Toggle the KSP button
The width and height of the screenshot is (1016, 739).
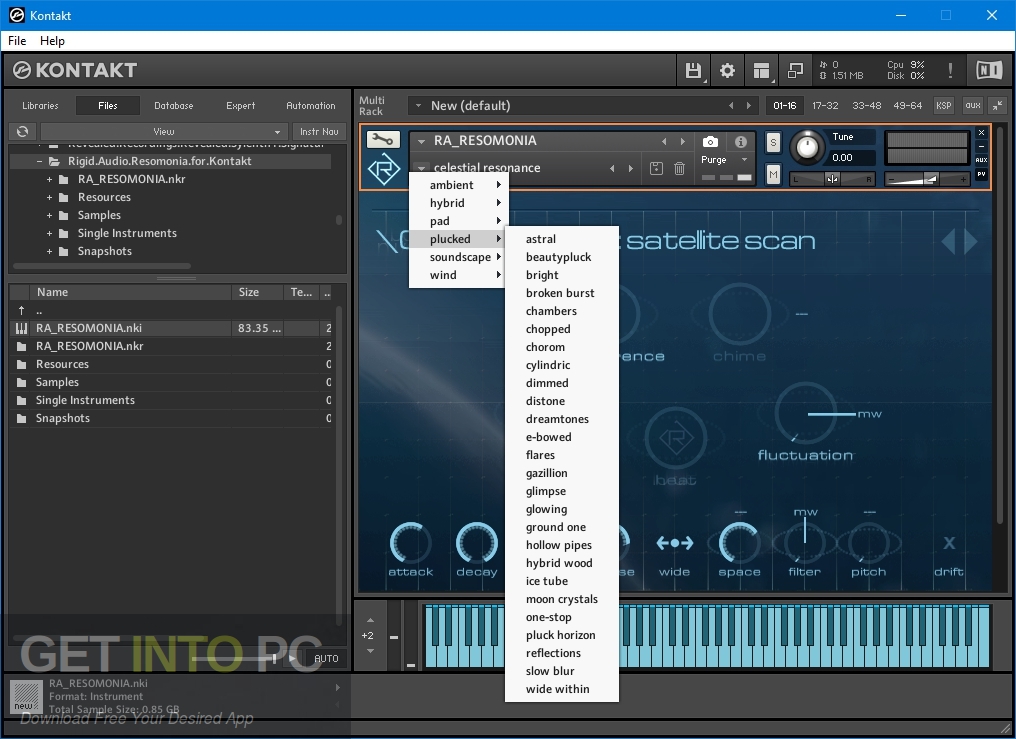943,105
